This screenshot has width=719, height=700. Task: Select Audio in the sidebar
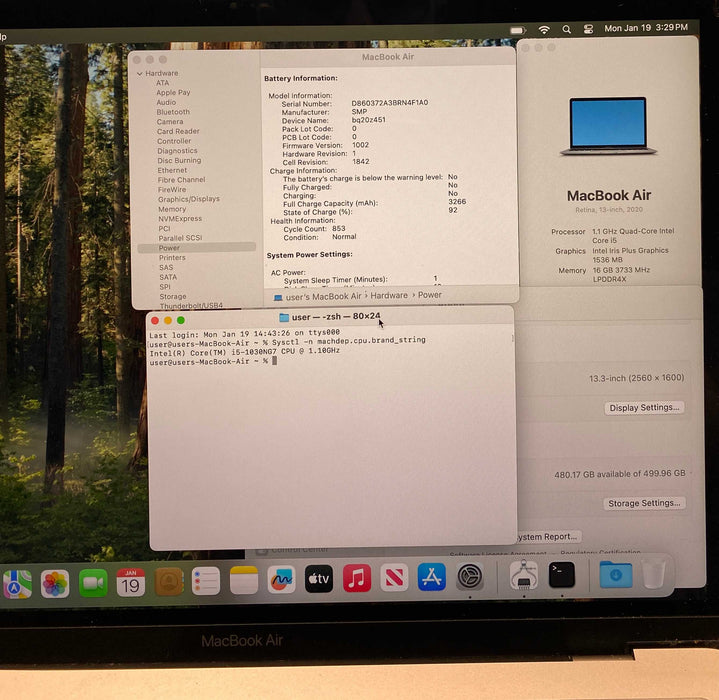166,102
